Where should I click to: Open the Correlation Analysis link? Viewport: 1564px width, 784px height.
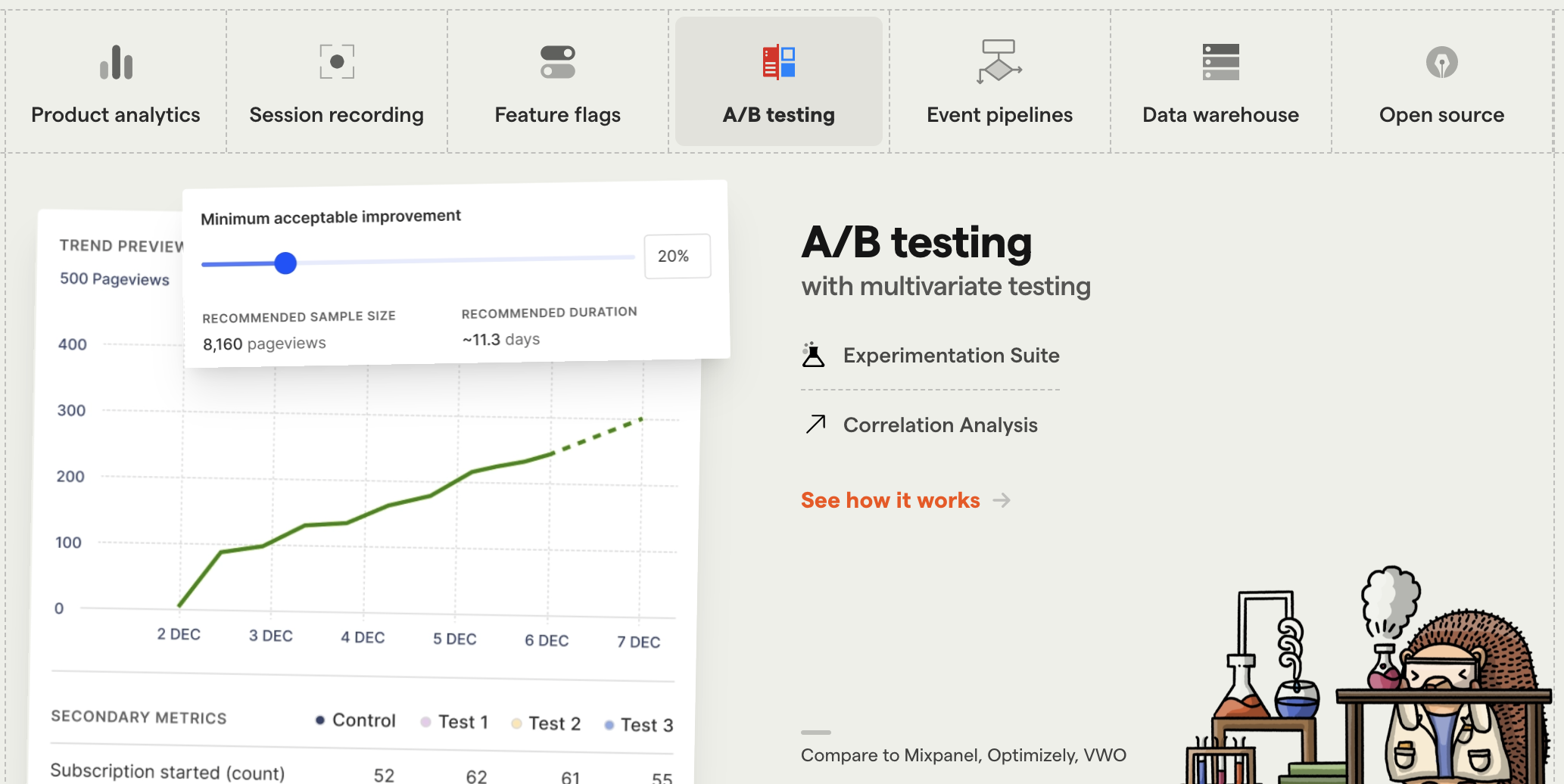click(x=920, y=425)
